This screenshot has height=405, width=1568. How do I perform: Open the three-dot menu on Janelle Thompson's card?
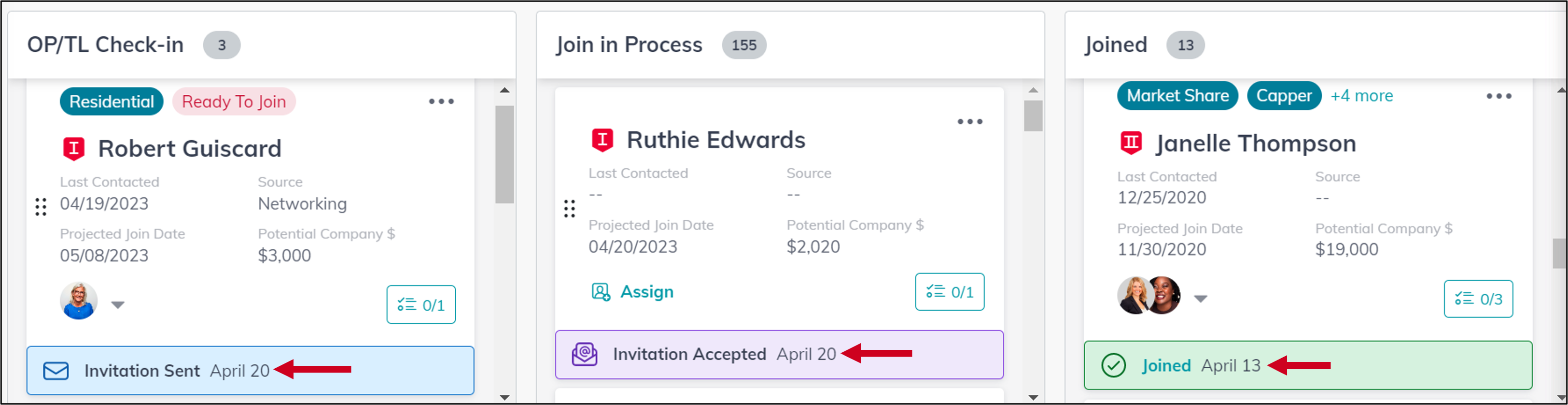[1498, 96]
